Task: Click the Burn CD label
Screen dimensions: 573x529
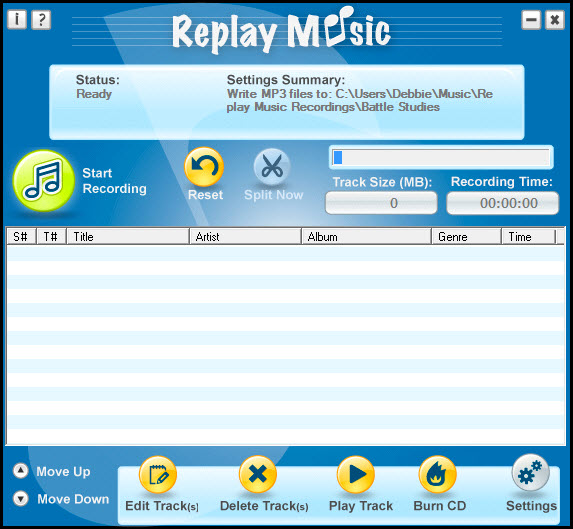Action: tap(440, 506)
